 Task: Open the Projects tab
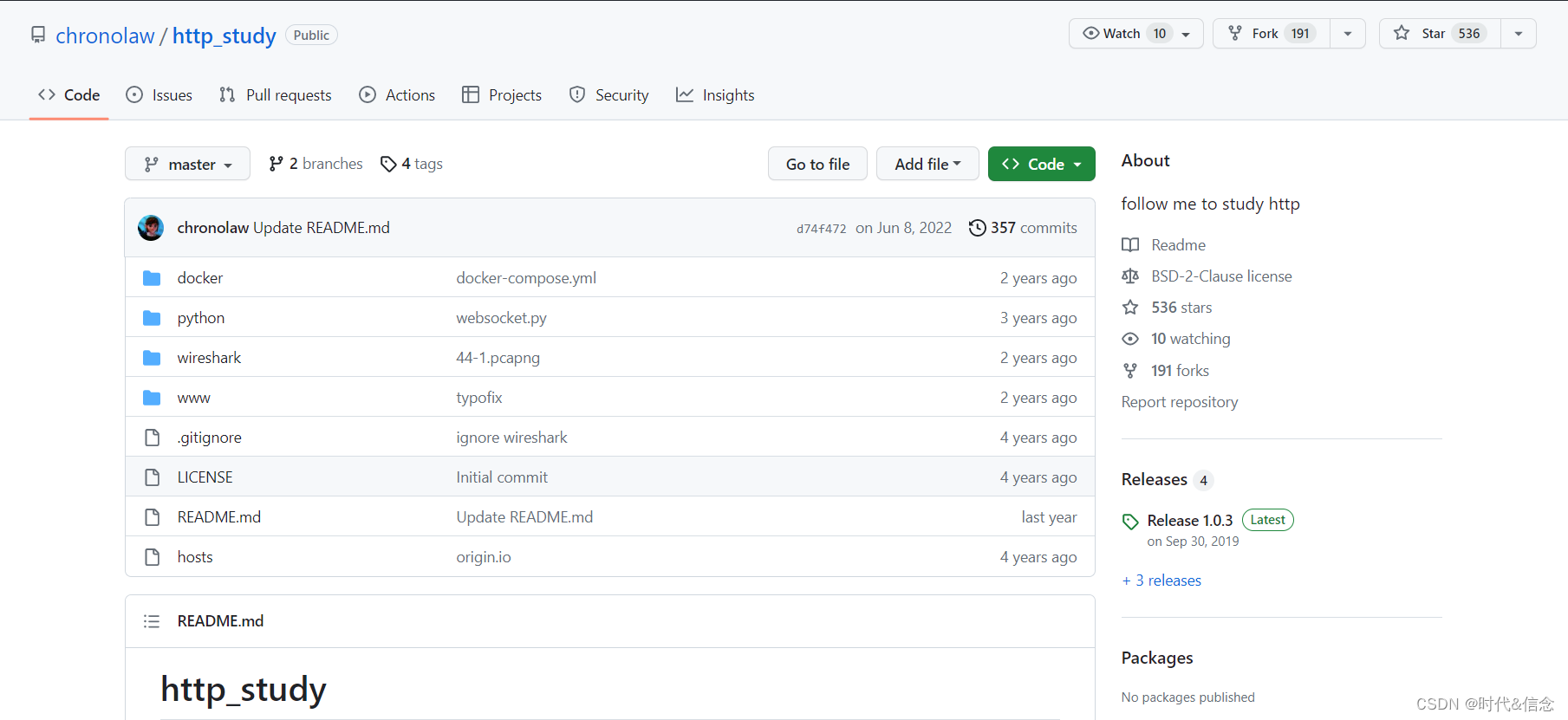pyautogui.click(x=502, y=95)
